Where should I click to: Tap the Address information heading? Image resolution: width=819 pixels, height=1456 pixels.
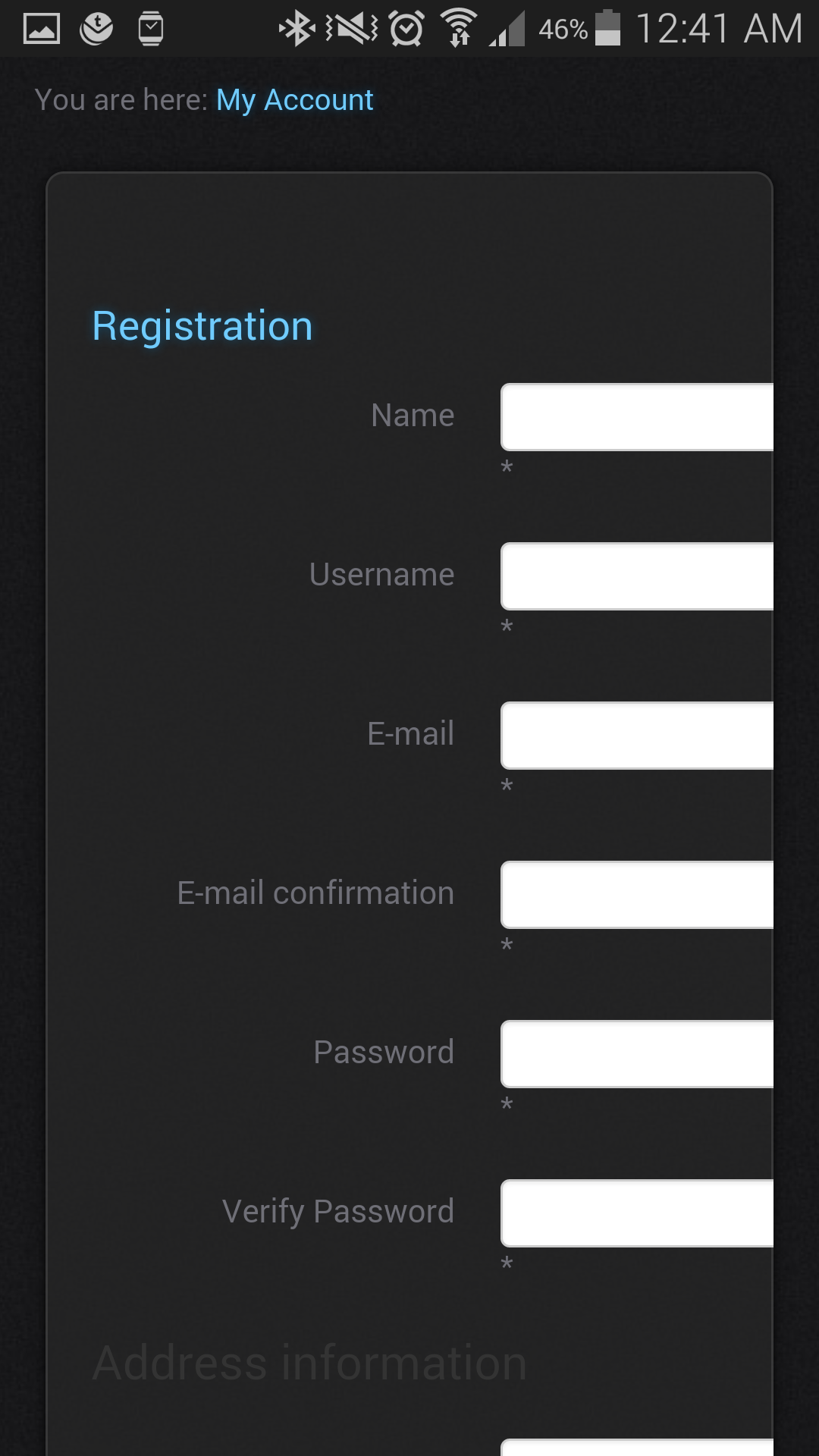click(x=309, y=1363)
